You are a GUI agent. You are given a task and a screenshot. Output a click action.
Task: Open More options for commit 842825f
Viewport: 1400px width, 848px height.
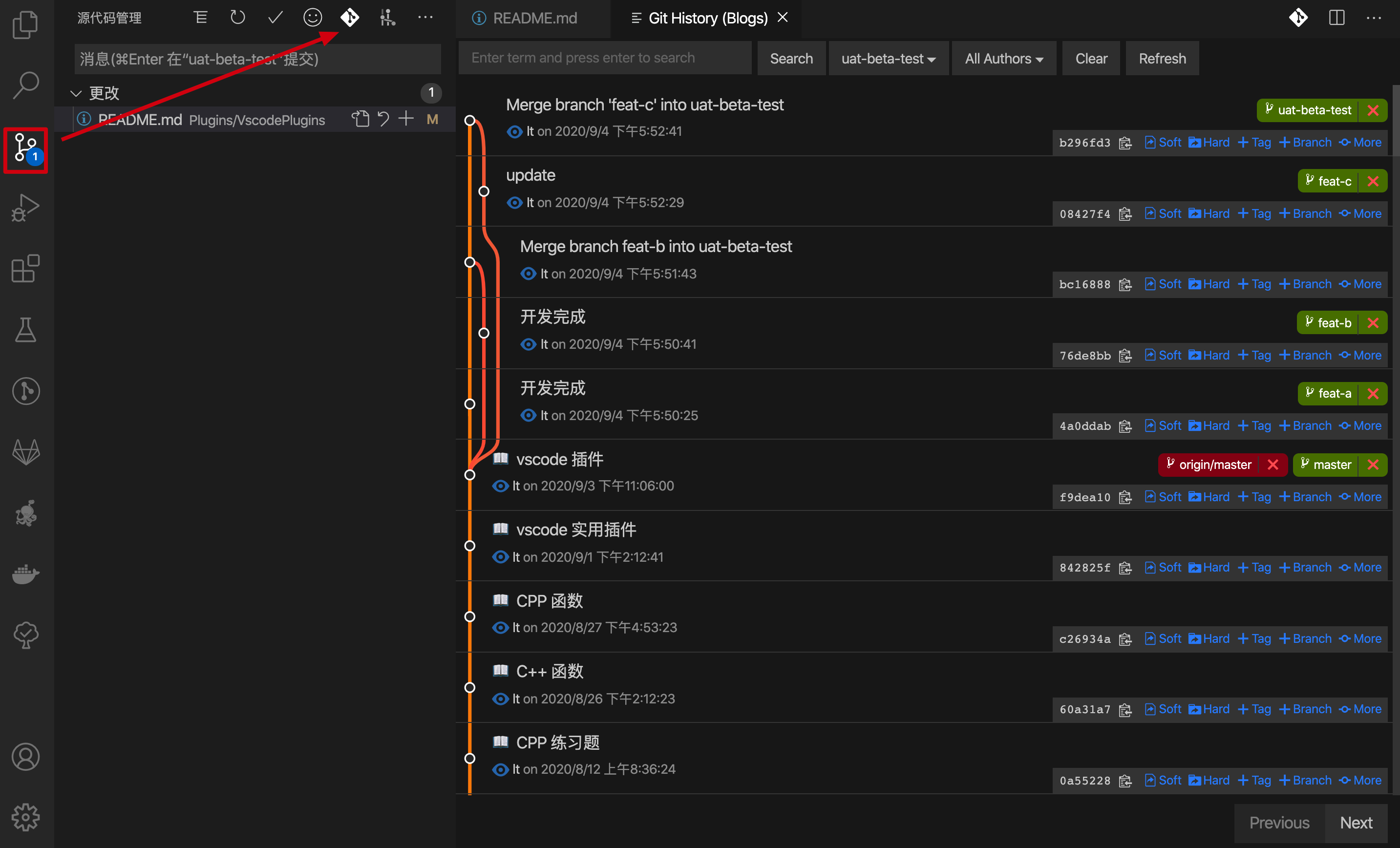(x=1360, y=567)
